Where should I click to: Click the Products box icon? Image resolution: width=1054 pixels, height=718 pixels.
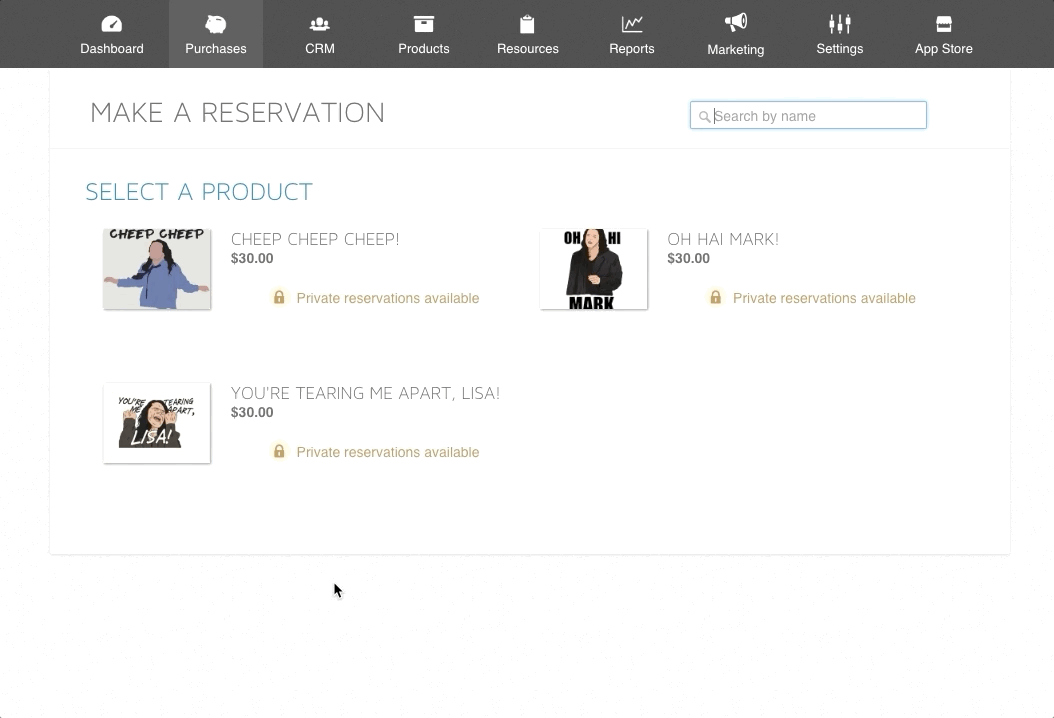423,24
